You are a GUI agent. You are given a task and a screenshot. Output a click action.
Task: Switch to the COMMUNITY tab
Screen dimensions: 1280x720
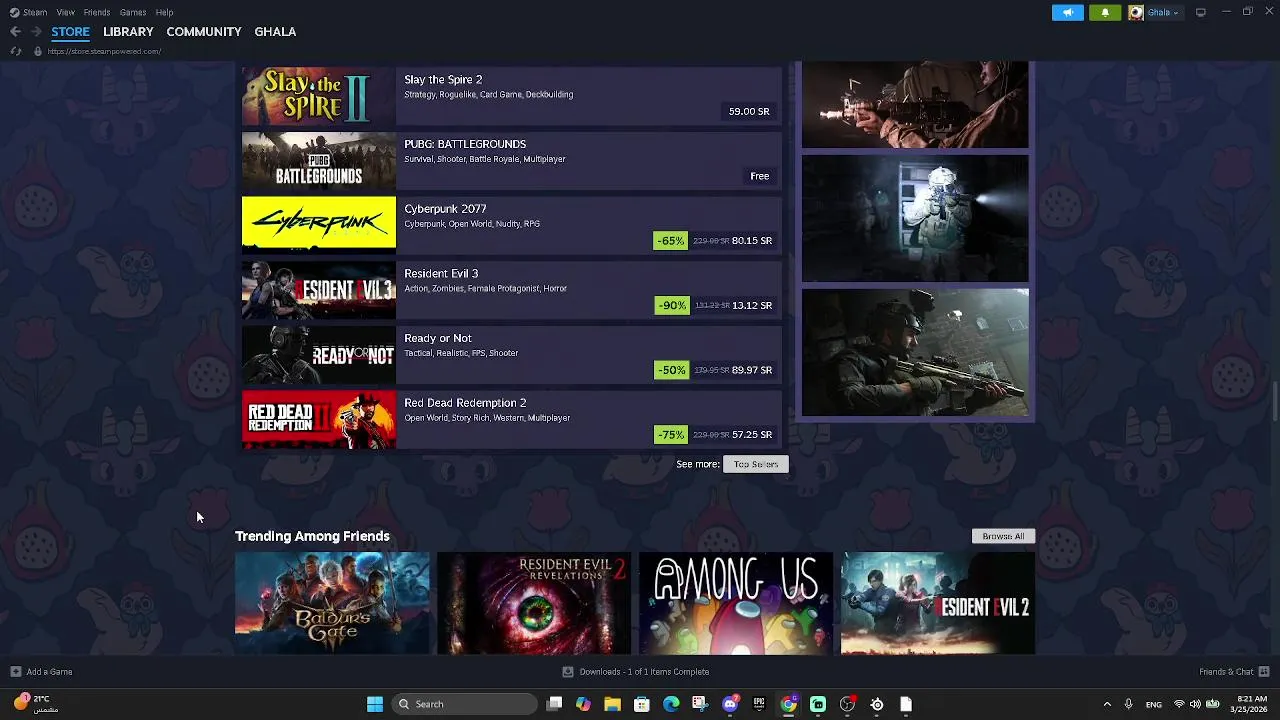pos(204,31)
